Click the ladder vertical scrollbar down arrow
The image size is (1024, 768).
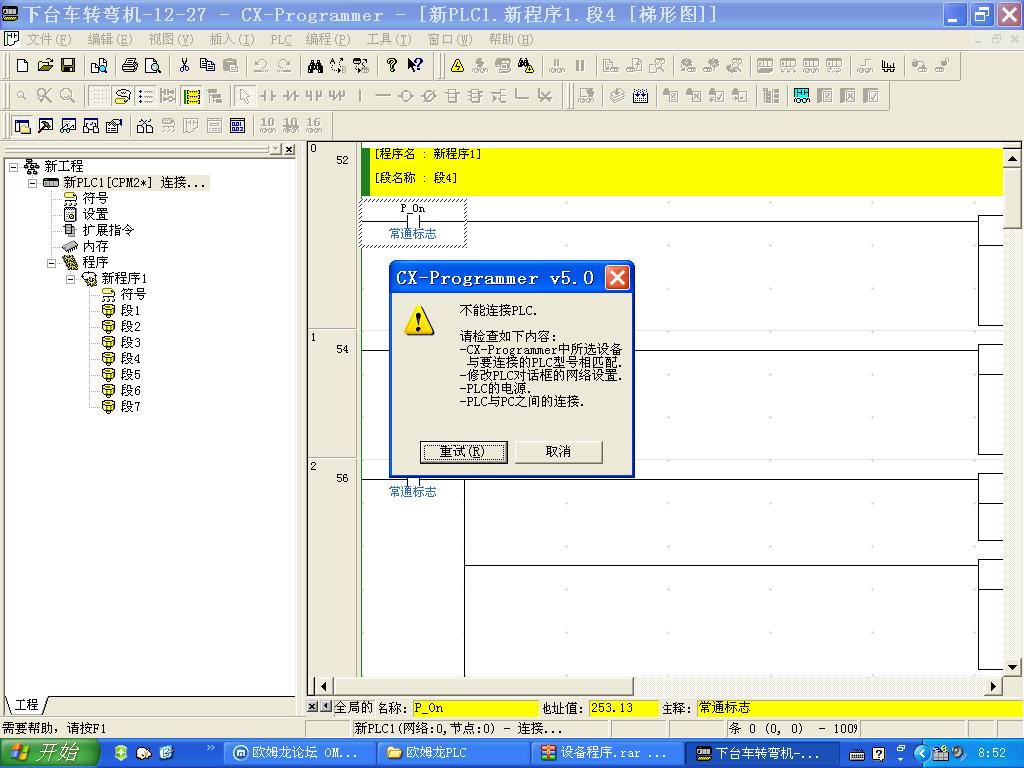coord(1012,667)
